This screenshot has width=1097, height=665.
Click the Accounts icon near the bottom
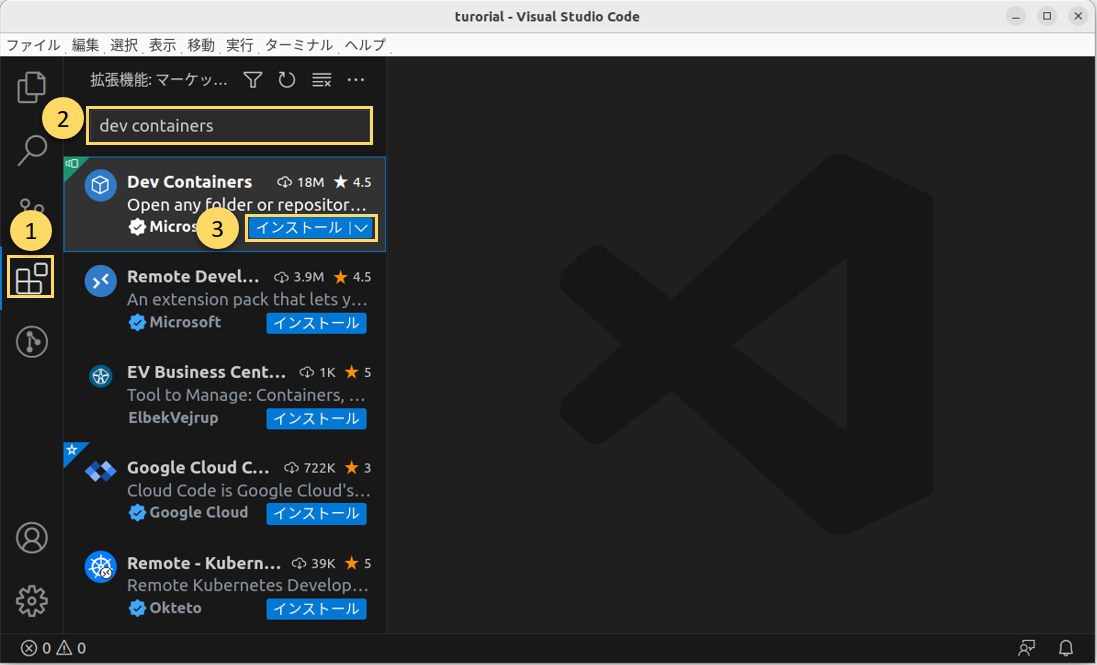click(31, 537)
